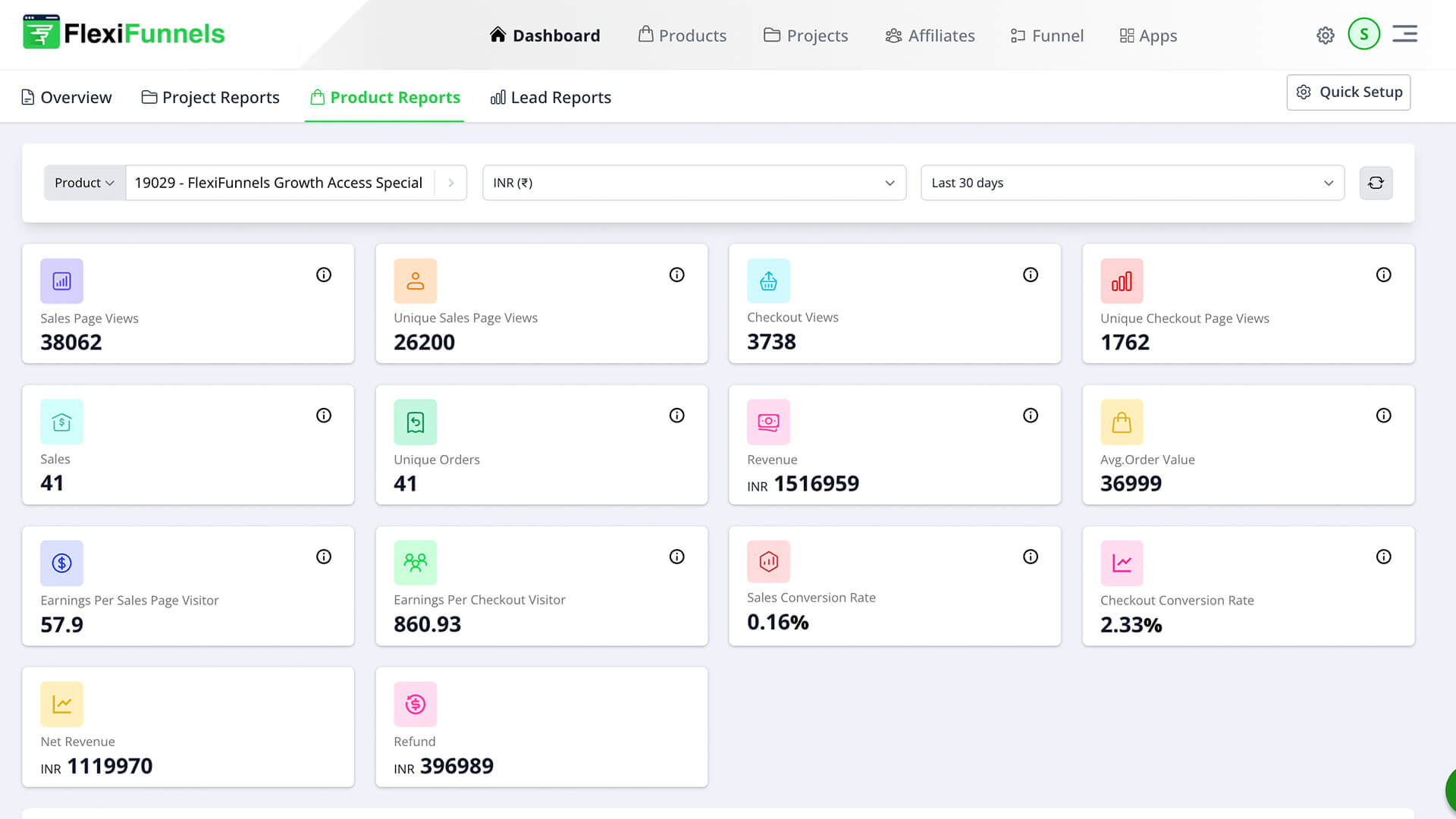Click the Revenue card money icon
Image resolution: width=1456 pixels, height=819 pixels.
[768, 422]
